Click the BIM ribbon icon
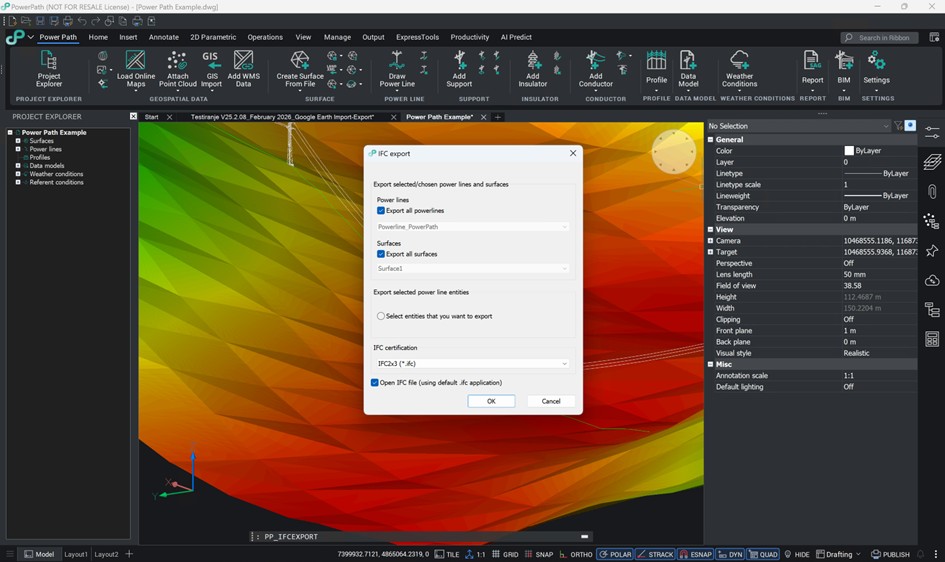This screenshot has width=945, height=562. [x=844, y=68]
